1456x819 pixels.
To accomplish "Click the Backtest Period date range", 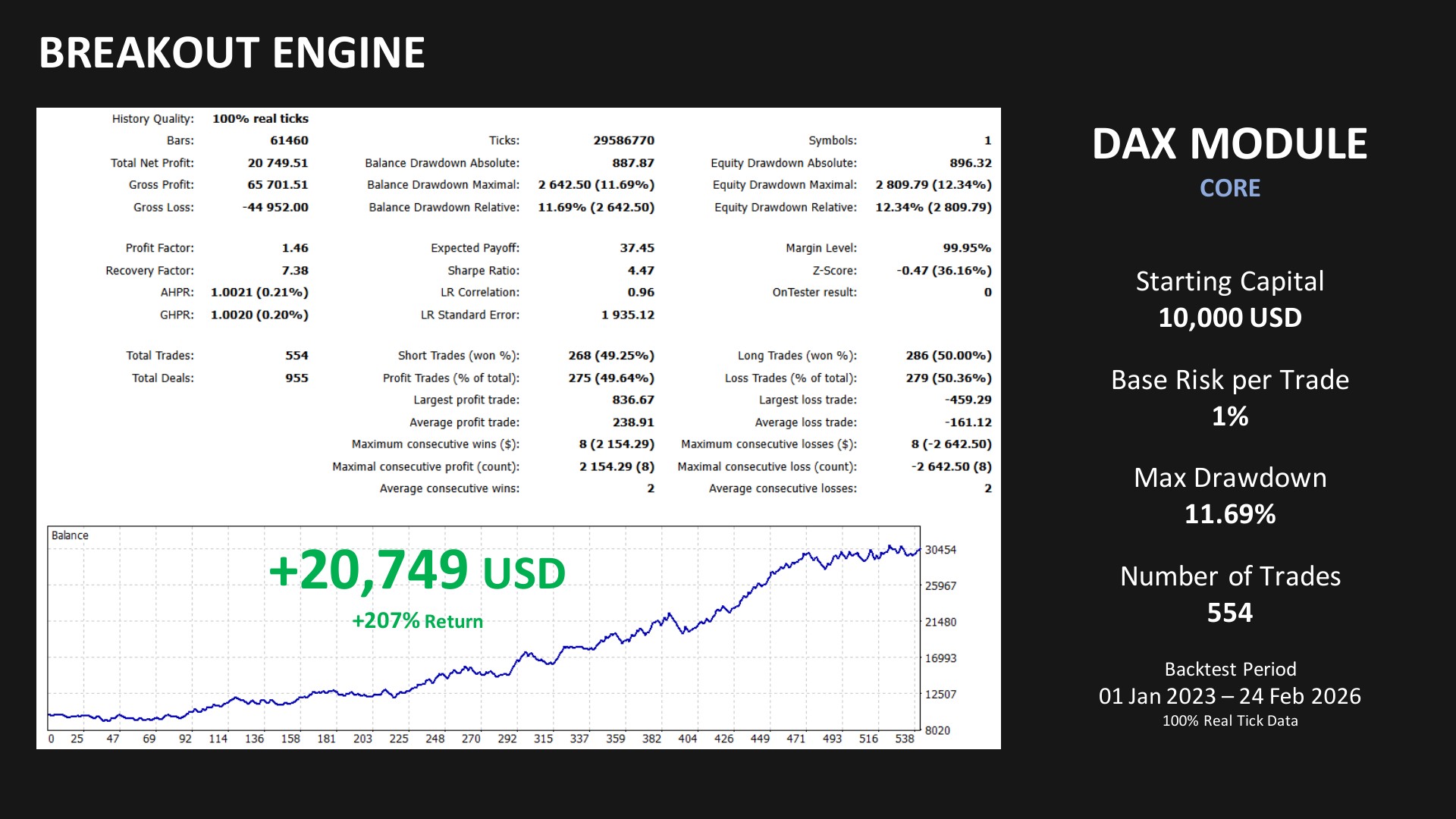I will point(1229,696).
